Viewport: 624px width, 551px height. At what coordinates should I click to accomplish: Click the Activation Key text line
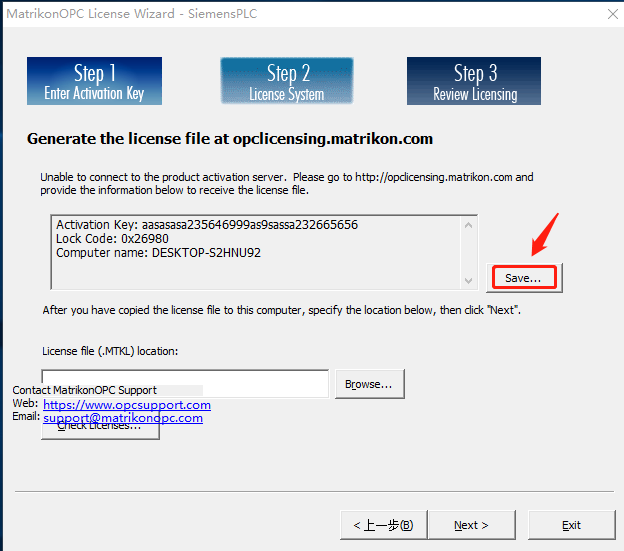point(207,225)
